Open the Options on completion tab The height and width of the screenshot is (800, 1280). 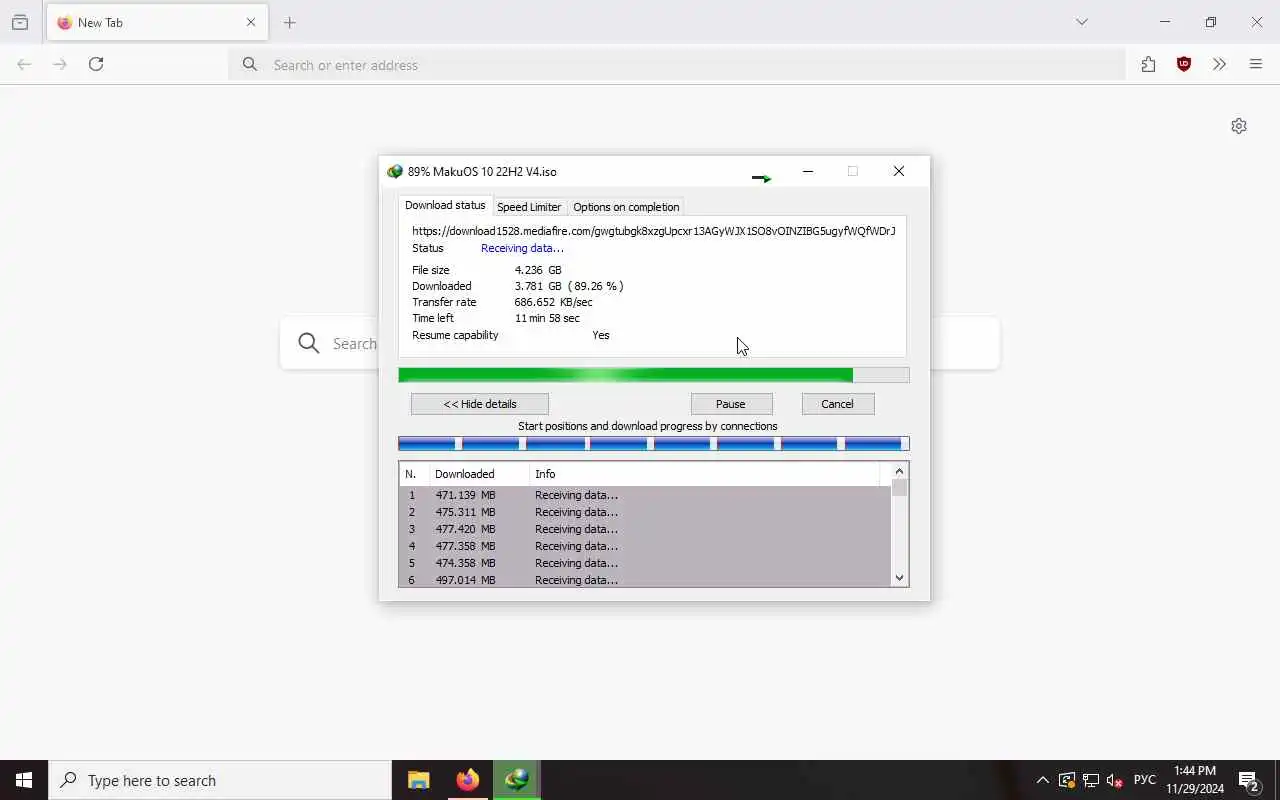626,207
